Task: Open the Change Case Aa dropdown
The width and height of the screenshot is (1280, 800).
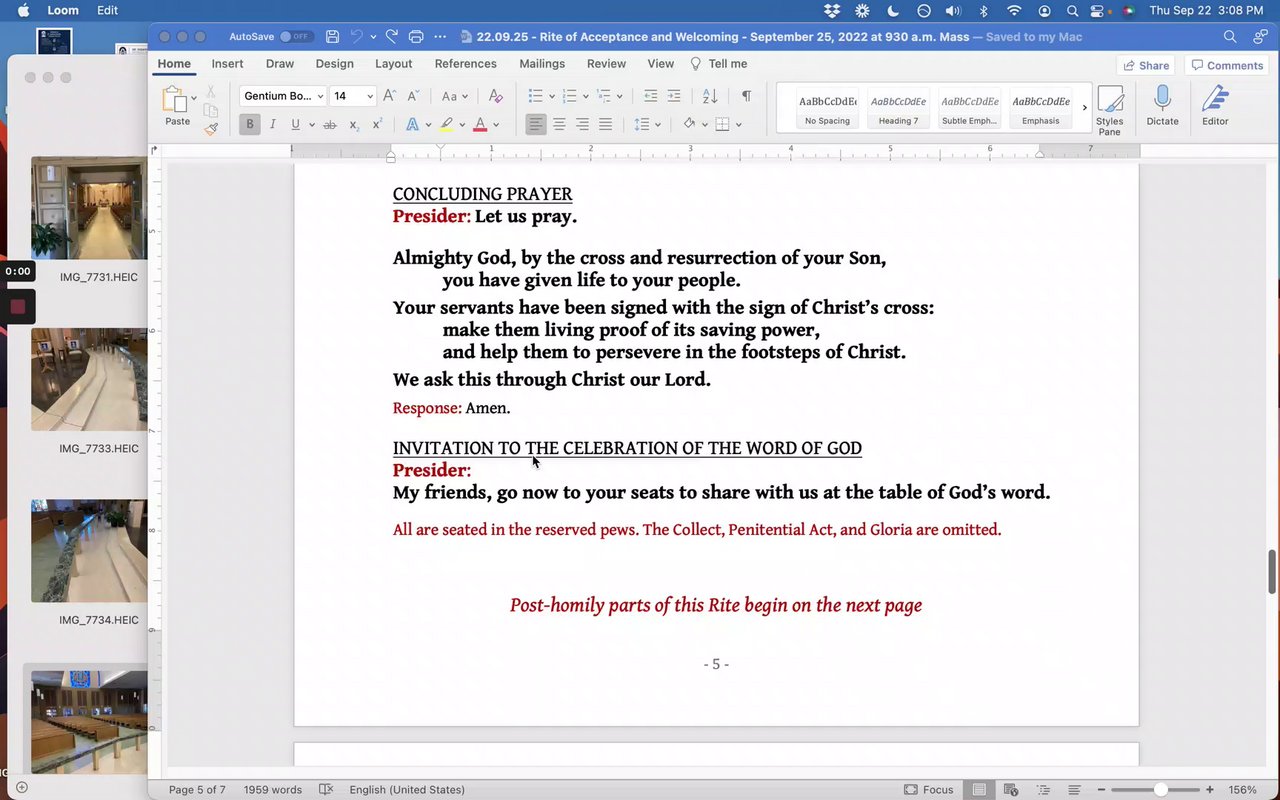Action: [x=455, y=96]
